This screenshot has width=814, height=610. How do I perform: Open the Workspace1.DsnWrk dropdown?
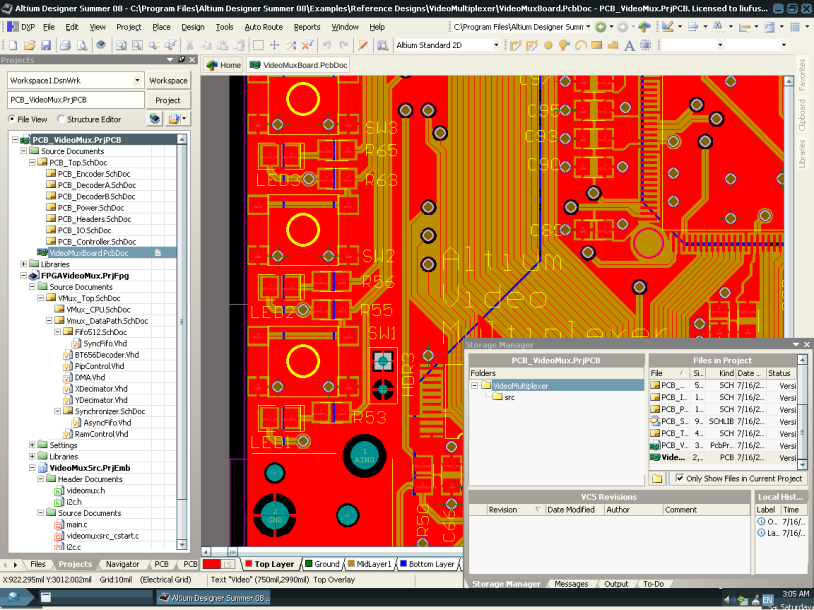pyautogui.click(x=137, y=80)
